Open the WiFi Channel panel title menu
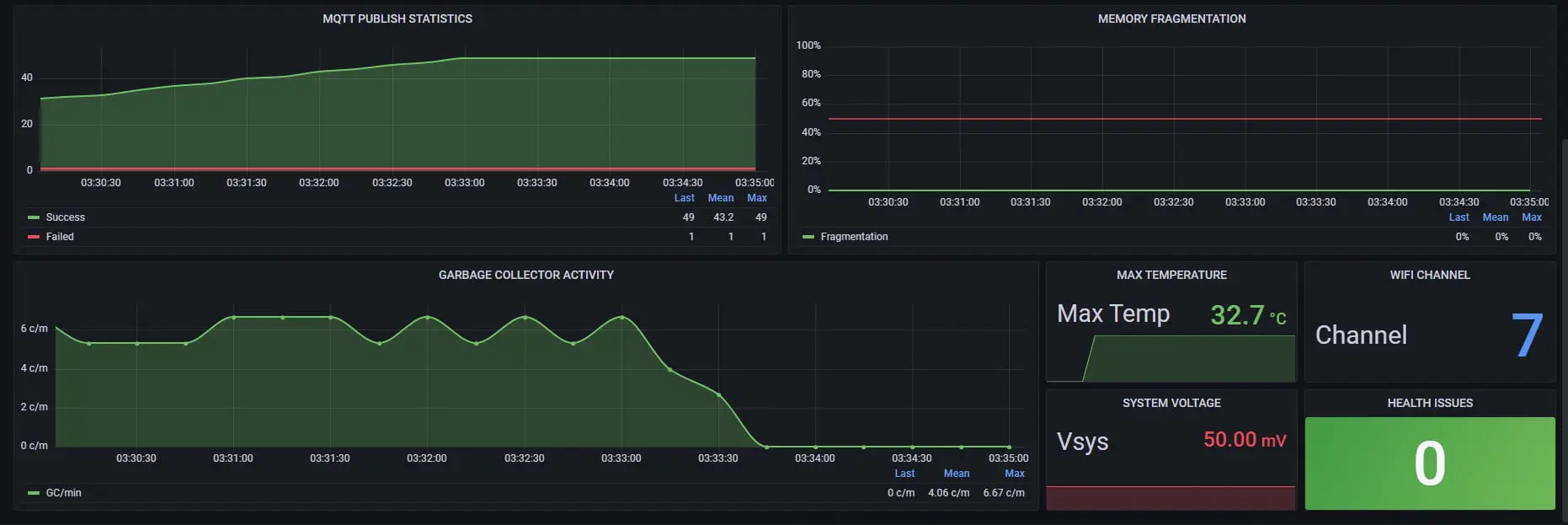This screenshot has width=1568, height=525. [1430, 275]
